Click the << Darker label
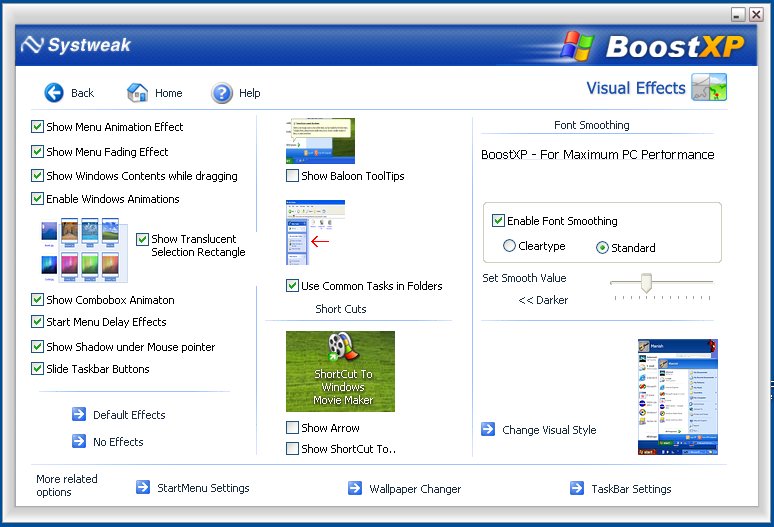774x527 pixels. click(x=543, y=300)
